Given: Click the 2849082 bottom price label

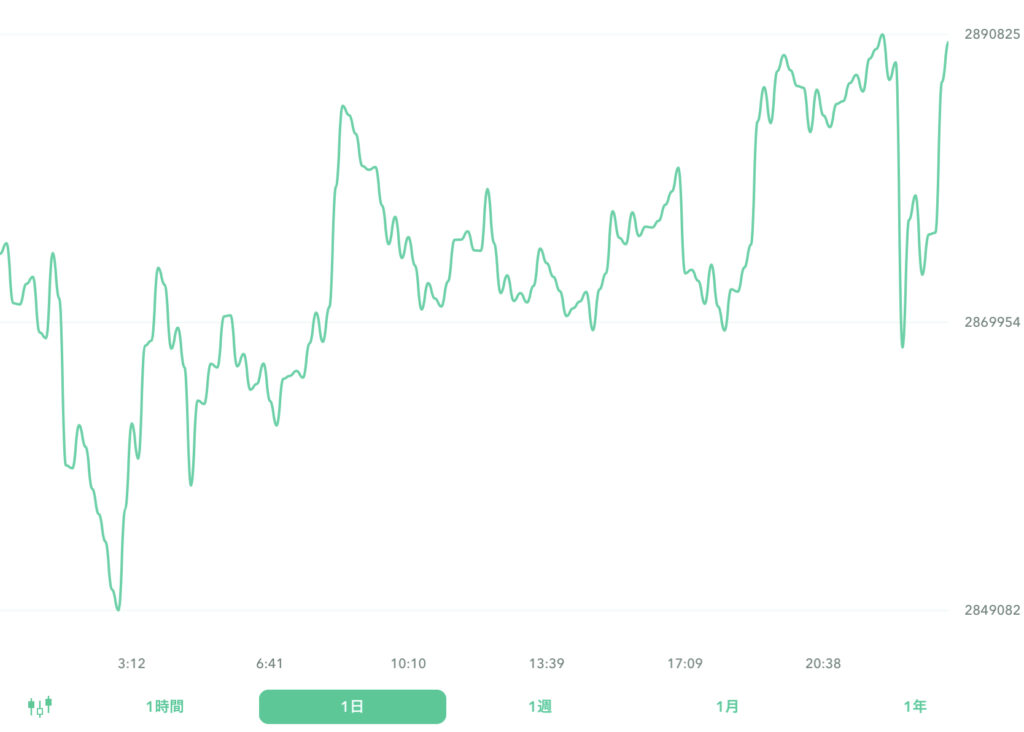Looking at the screenshot, I should point(992,610).
